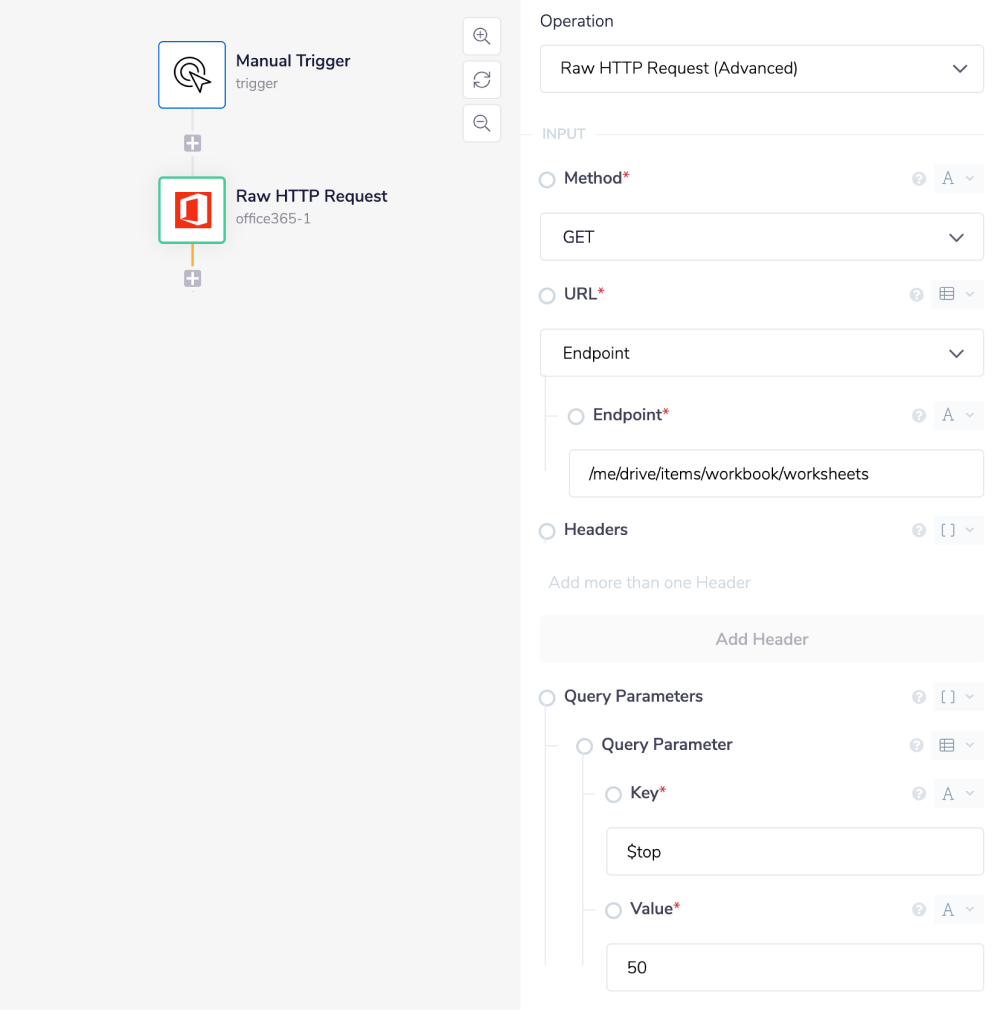Open help tooltip for Method field
This screenshot has width=1000, height=1010.
pos(918,179)
